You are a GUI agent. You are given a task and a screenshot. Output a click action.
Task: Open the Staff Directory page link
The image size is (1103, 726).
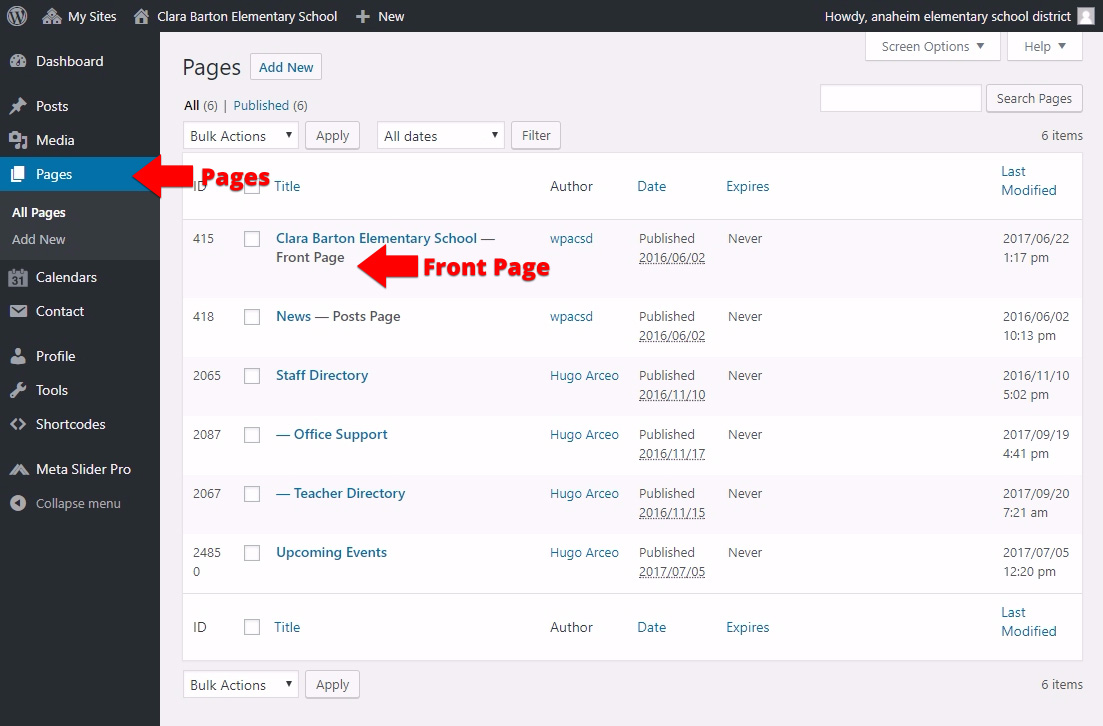(322, 376)
